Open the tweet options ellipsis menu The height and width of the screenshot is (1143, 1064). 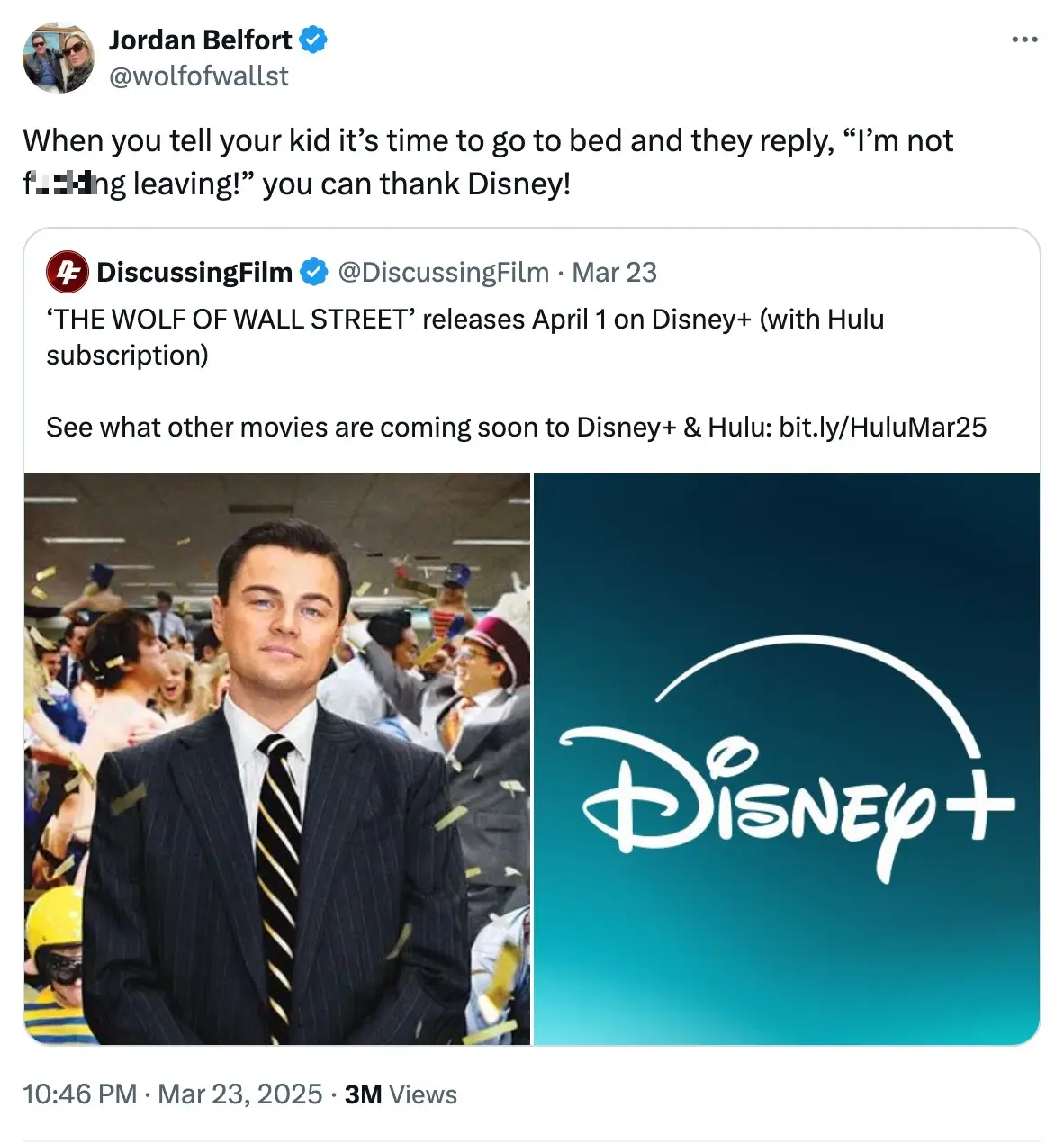click(x=1025, y=40)
